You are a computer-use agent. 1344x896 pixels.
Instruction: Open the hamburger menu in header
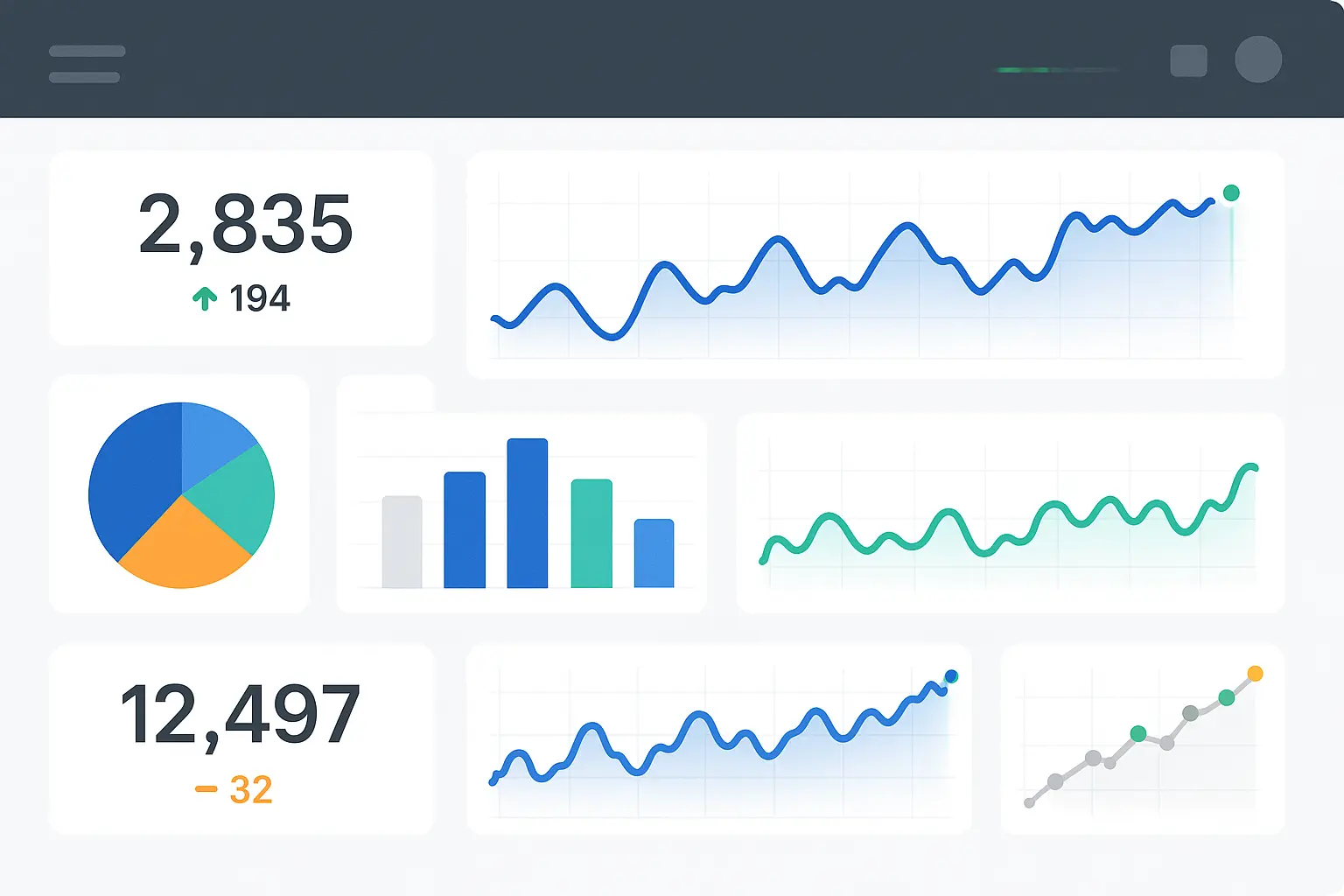click(x=86, y=64)
